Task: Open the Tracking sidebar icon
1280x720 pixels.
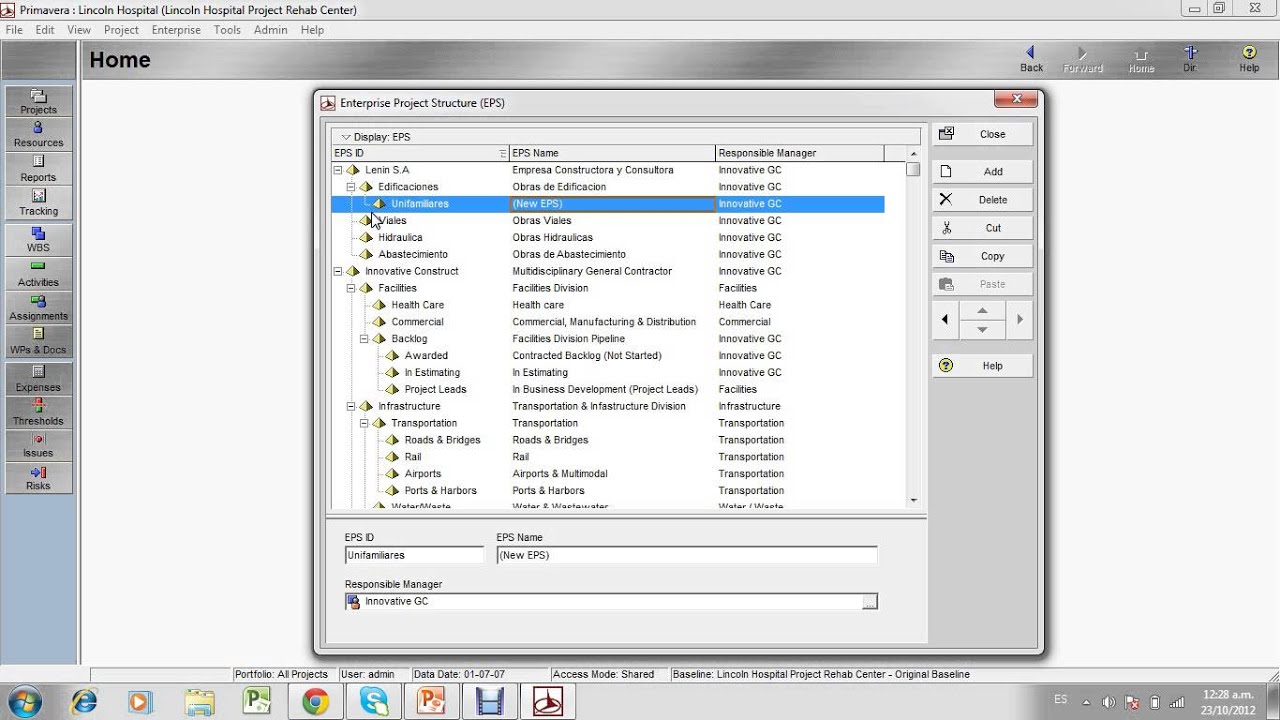Action: (38, 203)
